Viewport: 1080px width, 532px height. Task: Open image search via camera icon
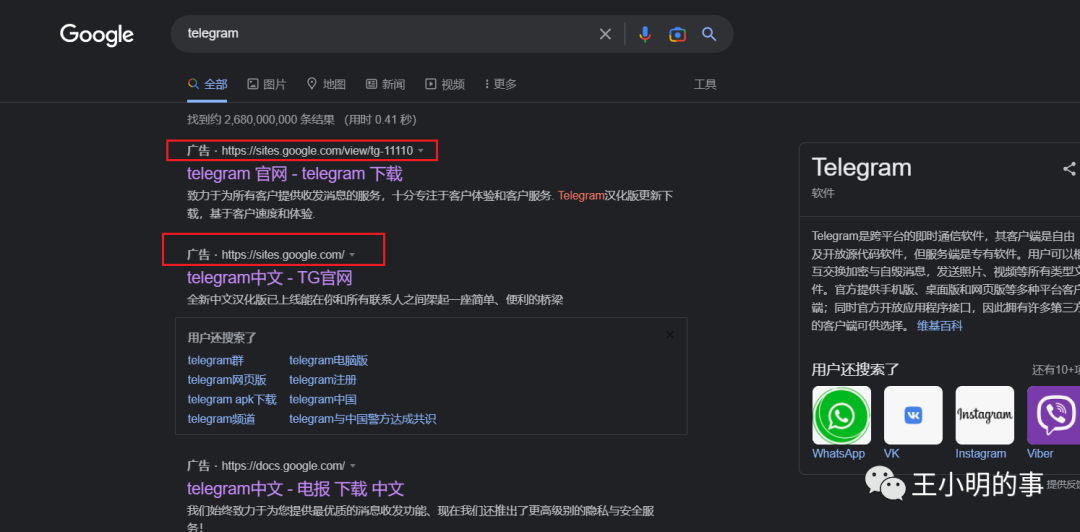677,34
